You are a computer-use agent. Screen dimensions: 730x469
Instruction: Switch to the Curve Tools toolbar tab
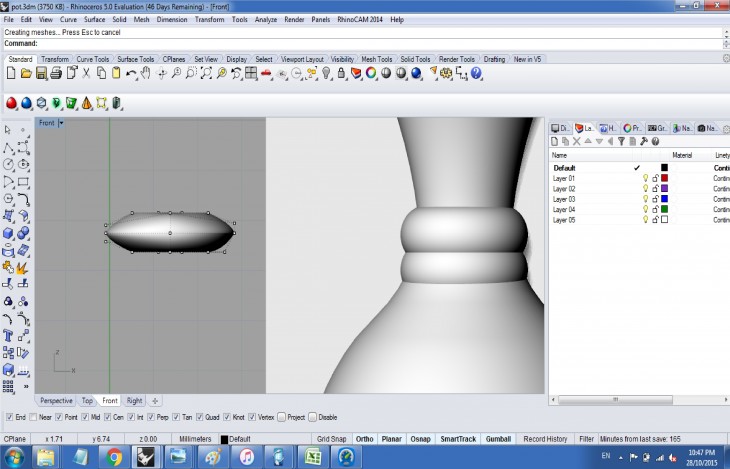tap(93, 59)
